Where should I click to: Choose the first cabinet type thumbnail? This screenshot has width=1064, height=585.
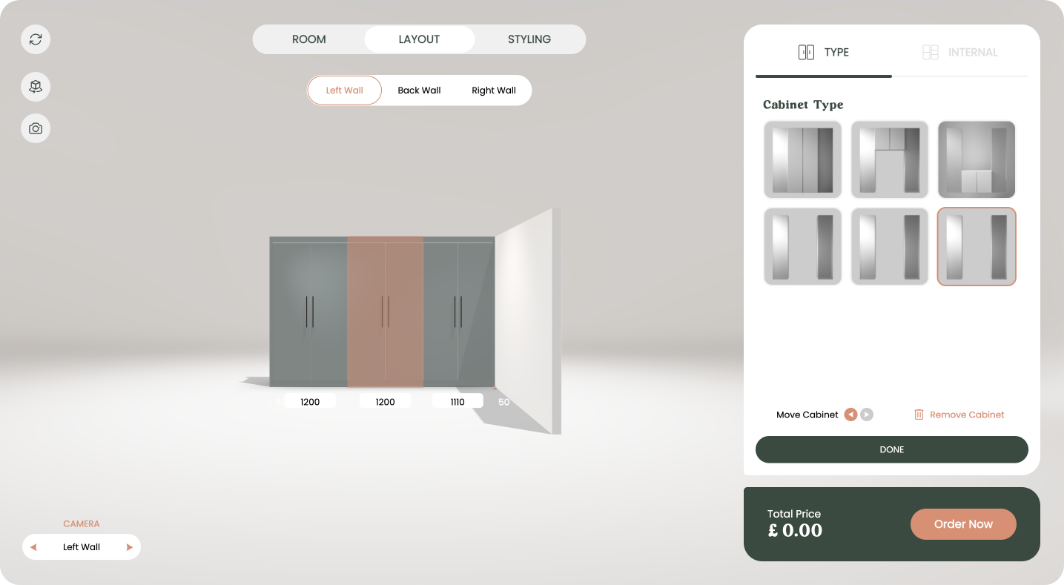point(803,159)
